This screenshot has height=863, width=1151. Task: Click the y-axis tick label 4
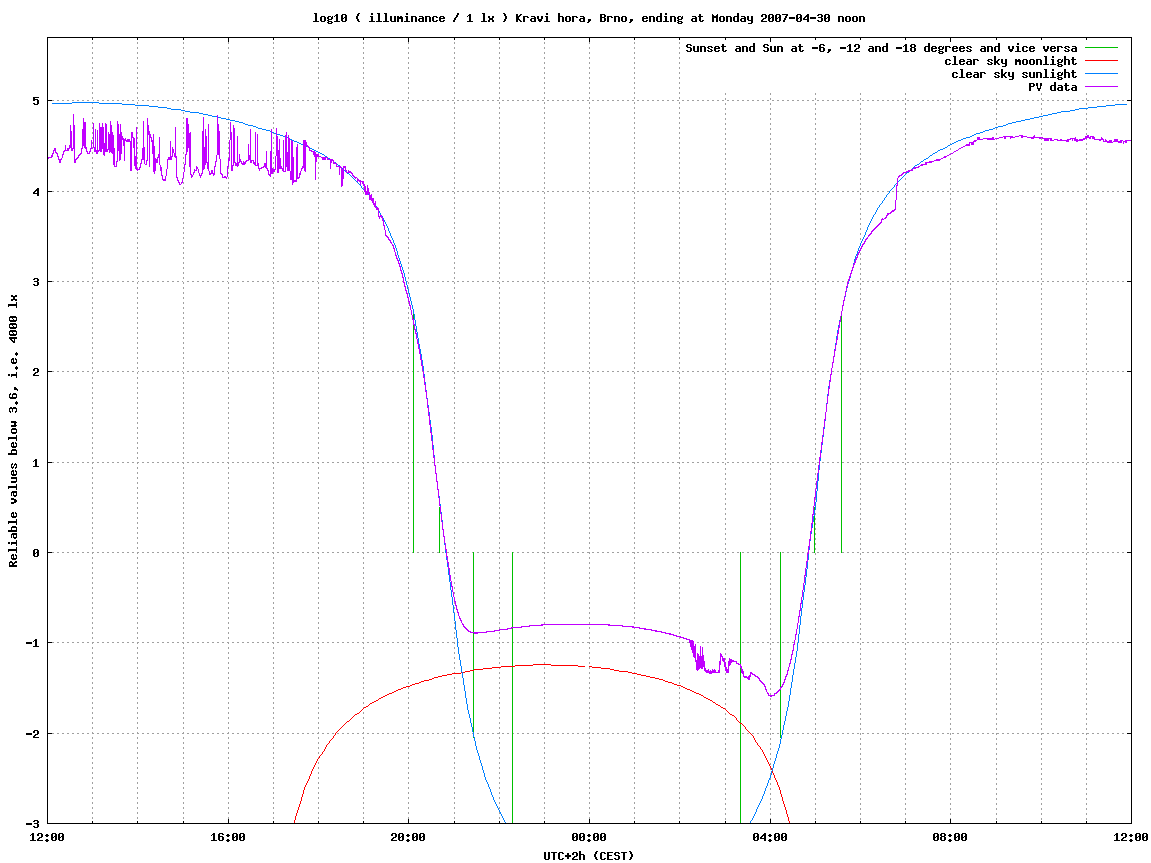click(36, 192)
